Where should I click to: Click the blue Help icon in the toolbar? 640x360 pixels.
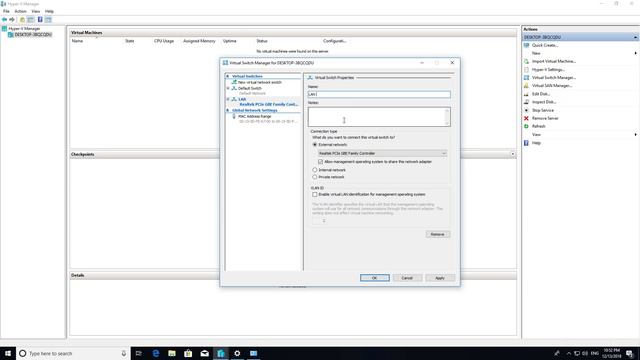(40, 20)
